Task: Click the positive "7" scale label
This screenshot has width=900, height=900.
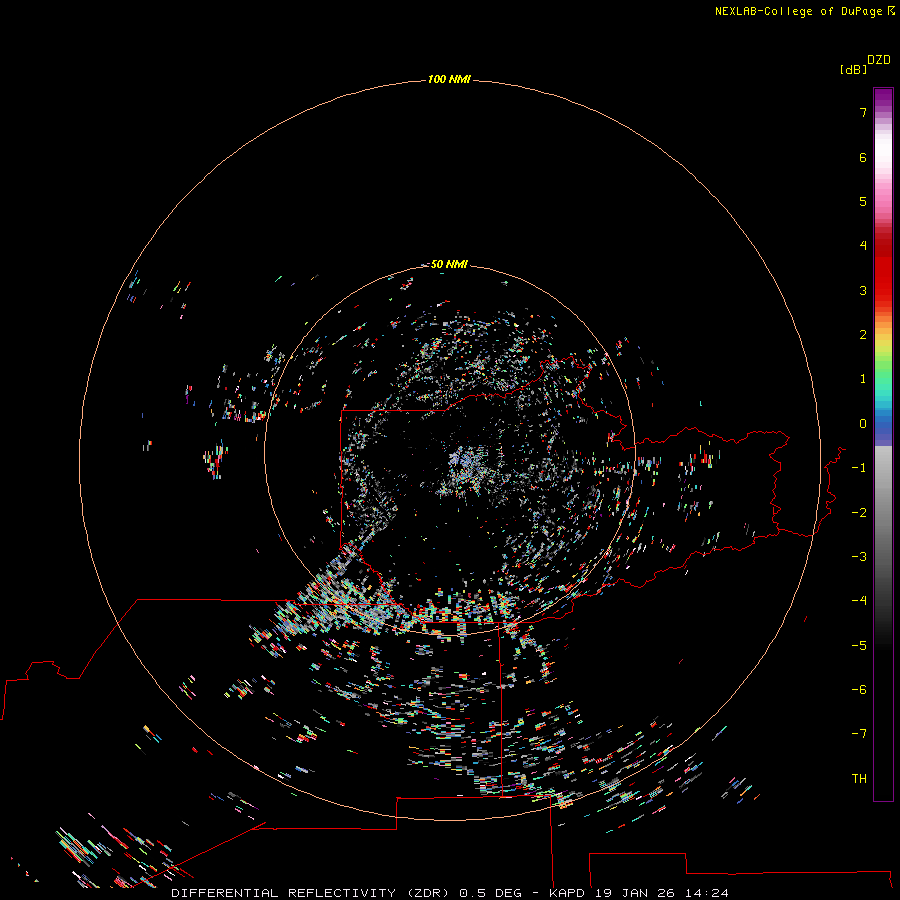Action: (x=863, y=112)
